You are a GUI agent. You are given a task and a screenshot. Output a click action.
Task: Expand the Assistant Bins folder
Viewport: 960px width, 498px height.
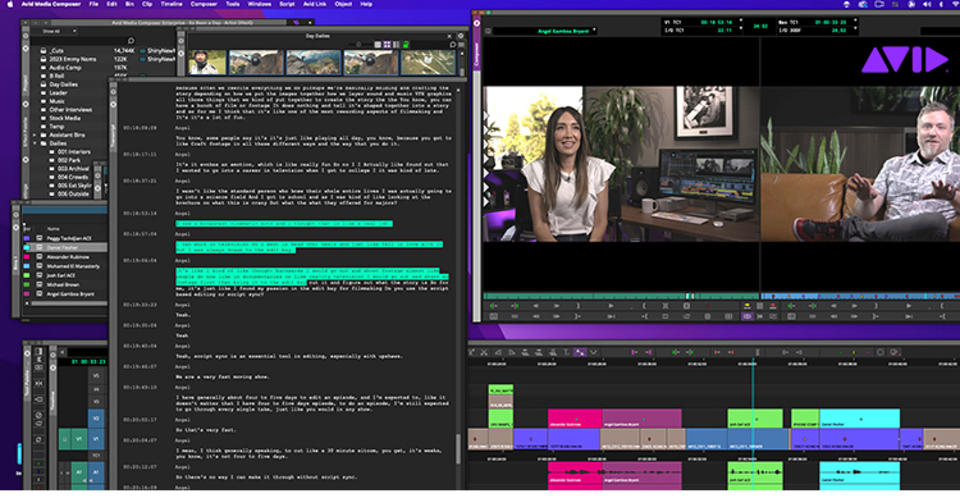coord(35,135)
